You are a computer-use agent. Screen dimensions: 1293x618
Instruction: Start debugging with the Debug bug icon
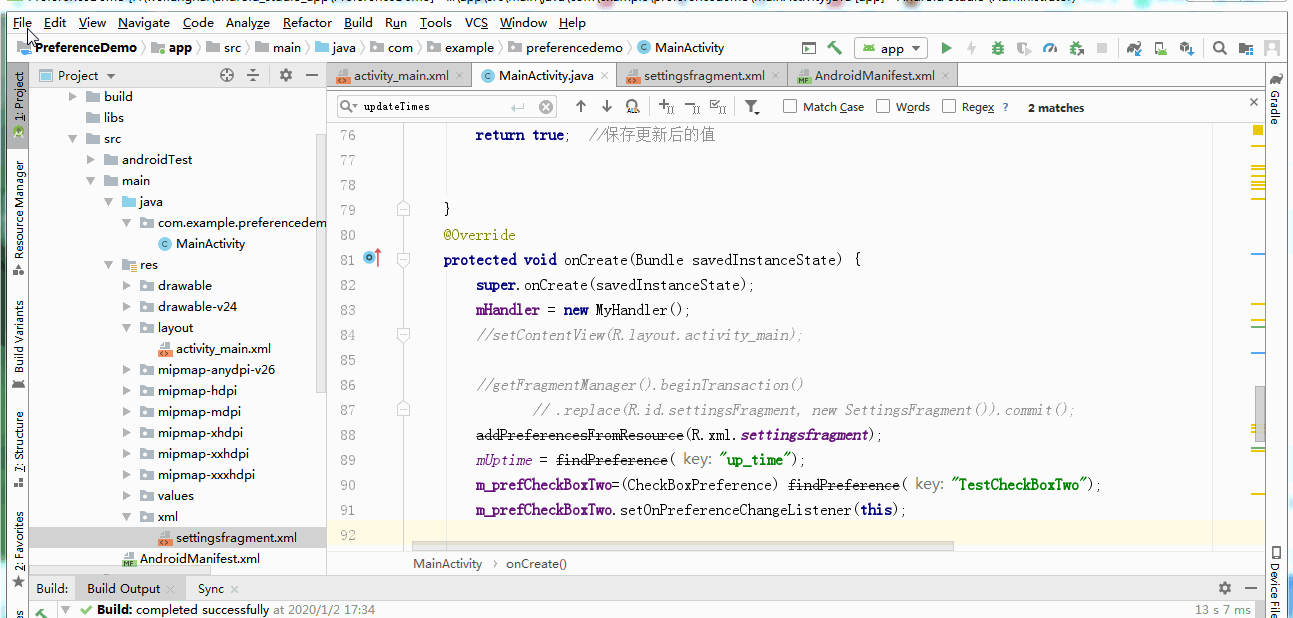[x=998, y=47]
